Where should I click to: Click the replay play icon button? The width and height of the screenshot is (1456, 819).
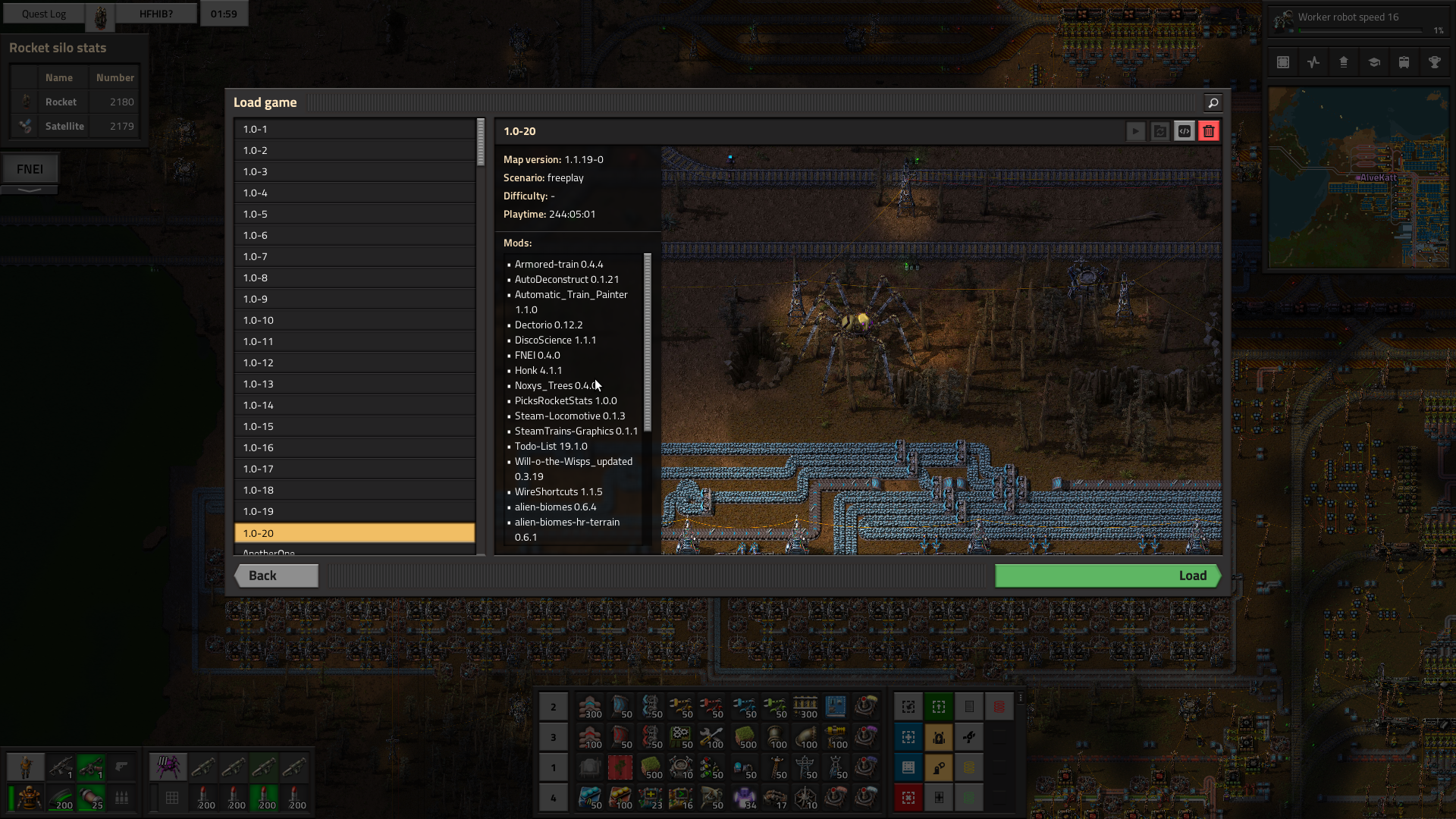pyautogui.click(x=1135, y=131)
